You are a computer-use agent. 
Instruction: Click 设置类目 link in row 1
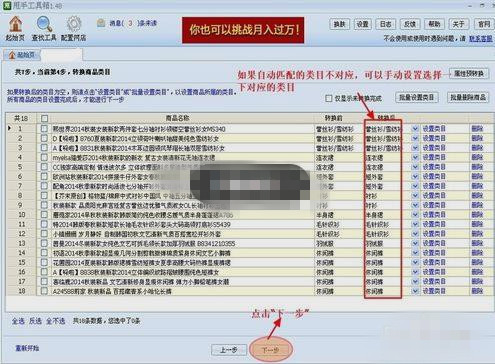tap(434, 129)
